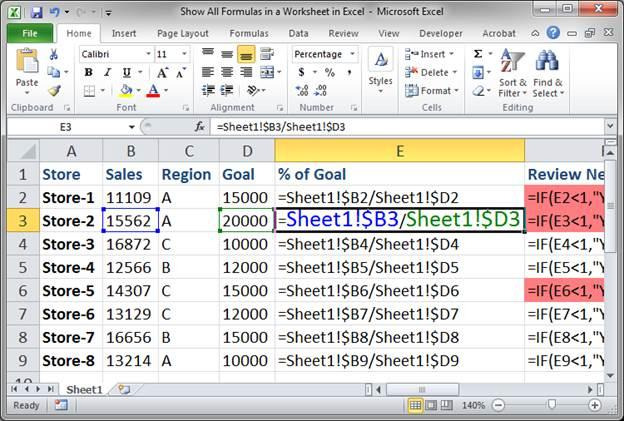Switch to the Data tab
The image size is (624, 421).
tap(298, 33)
